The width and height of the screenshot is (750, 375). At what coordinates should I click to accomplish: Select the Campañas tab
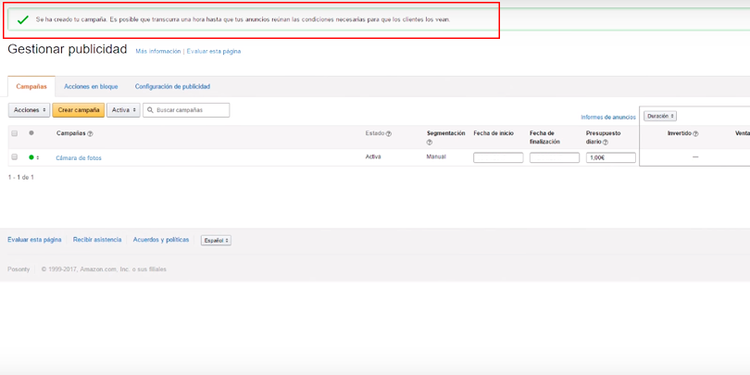click(x=32, y=87)
